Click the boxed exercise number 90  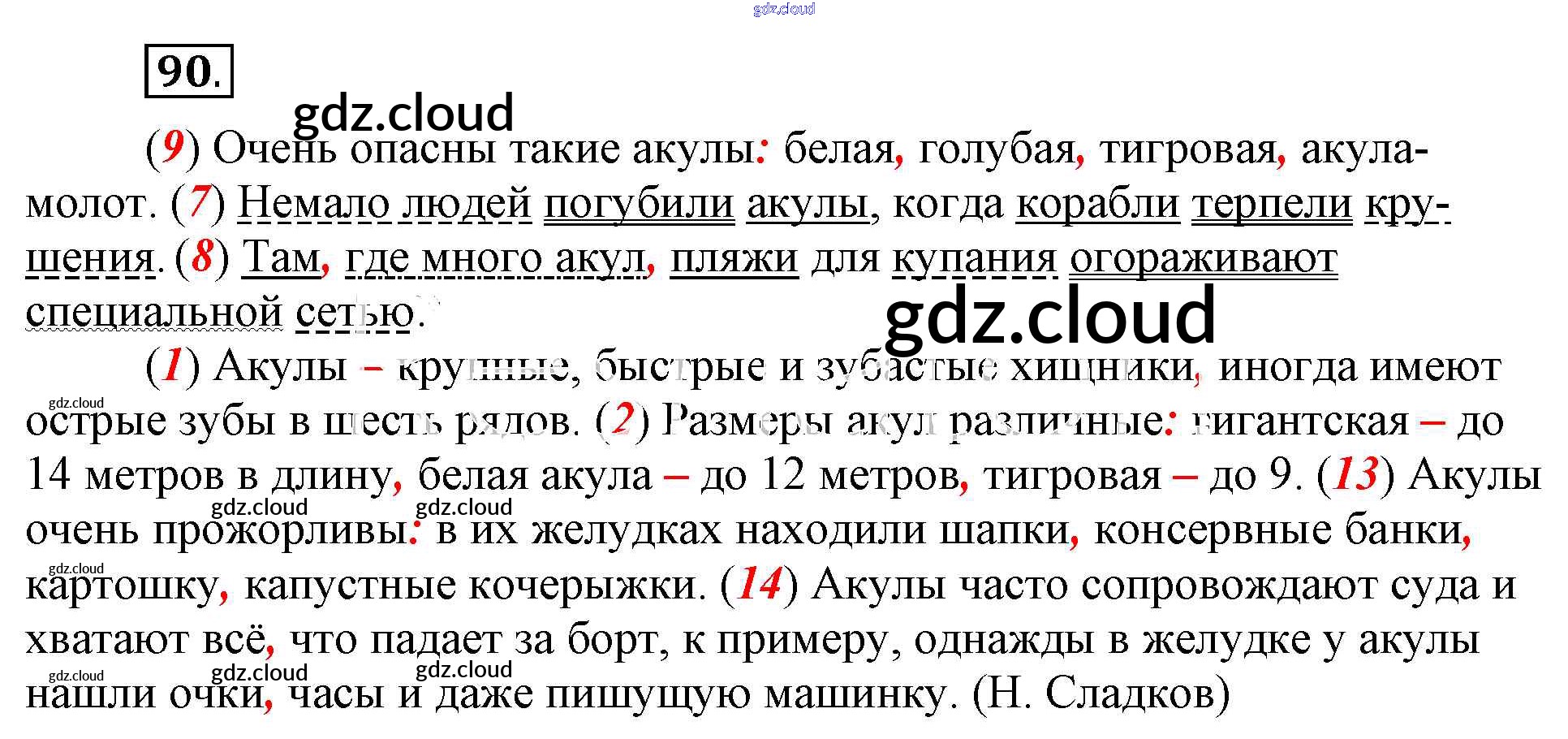click(x=188, y=71)
